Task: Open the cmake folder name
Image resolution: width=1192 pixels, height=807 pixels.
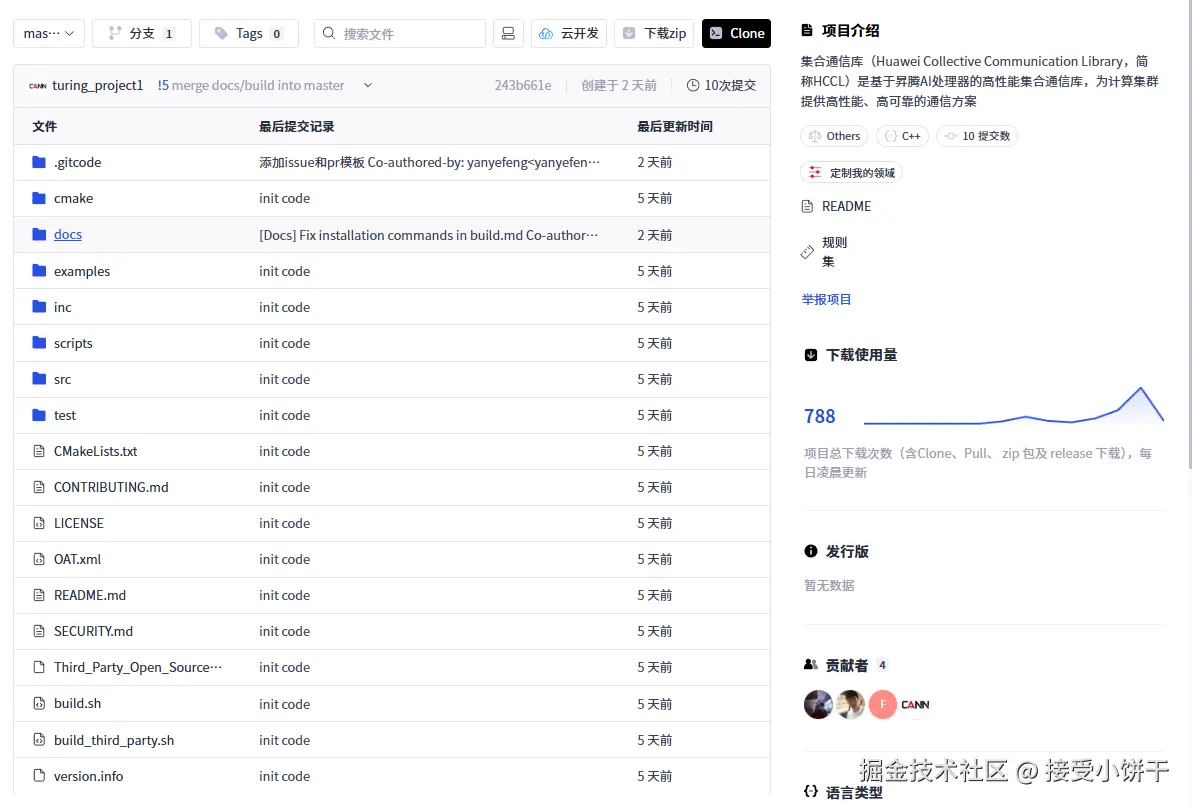Action: [x=74, y=198]
